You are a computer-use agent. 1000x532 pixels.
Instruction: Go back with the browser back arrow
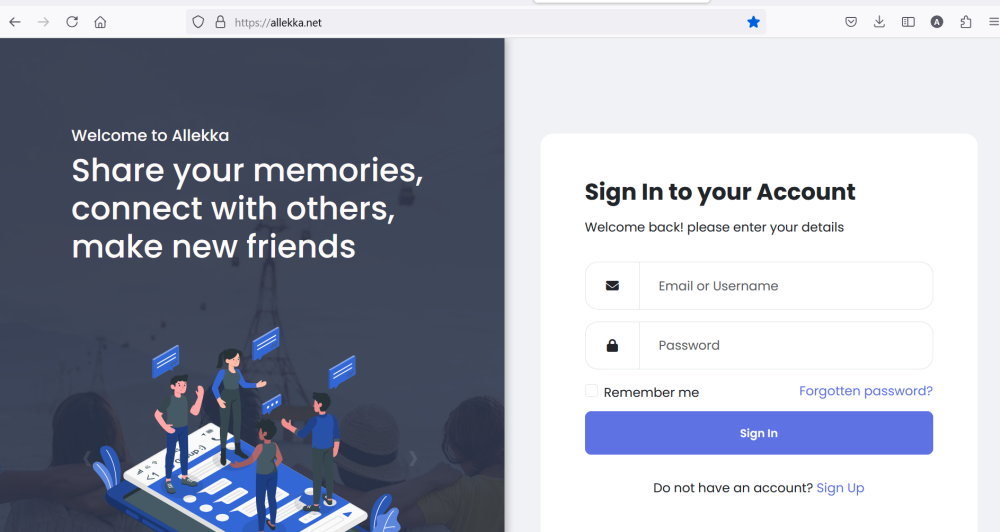click(15, 22)
